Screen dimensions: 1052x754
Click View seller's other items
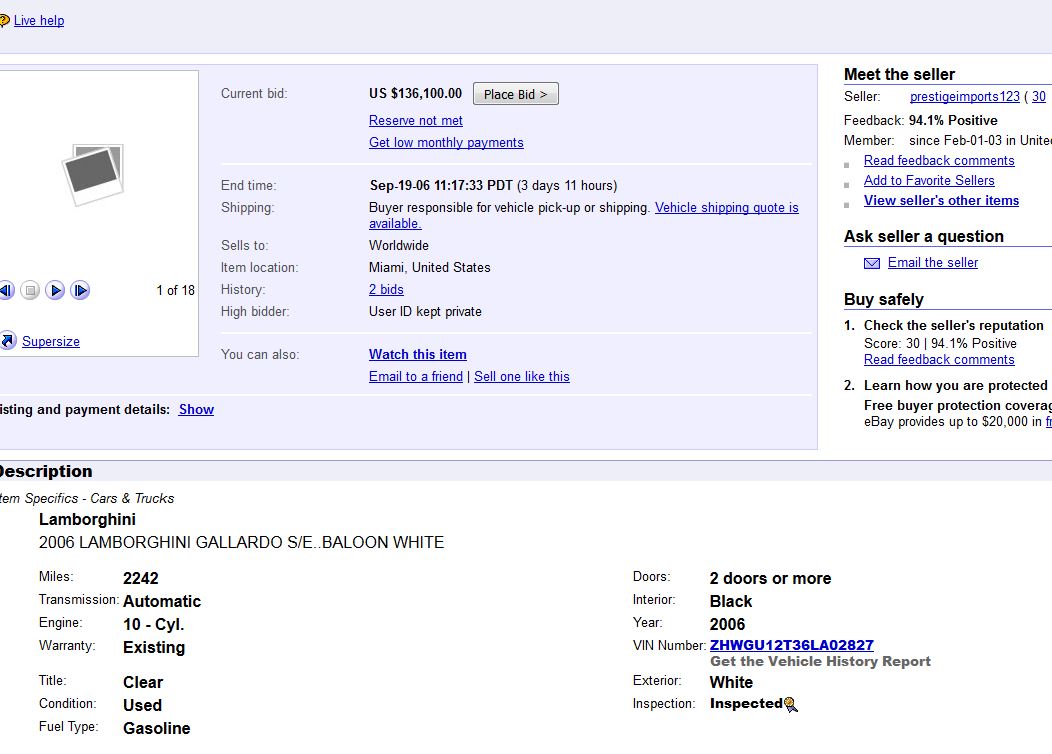[x=941, y=200]
